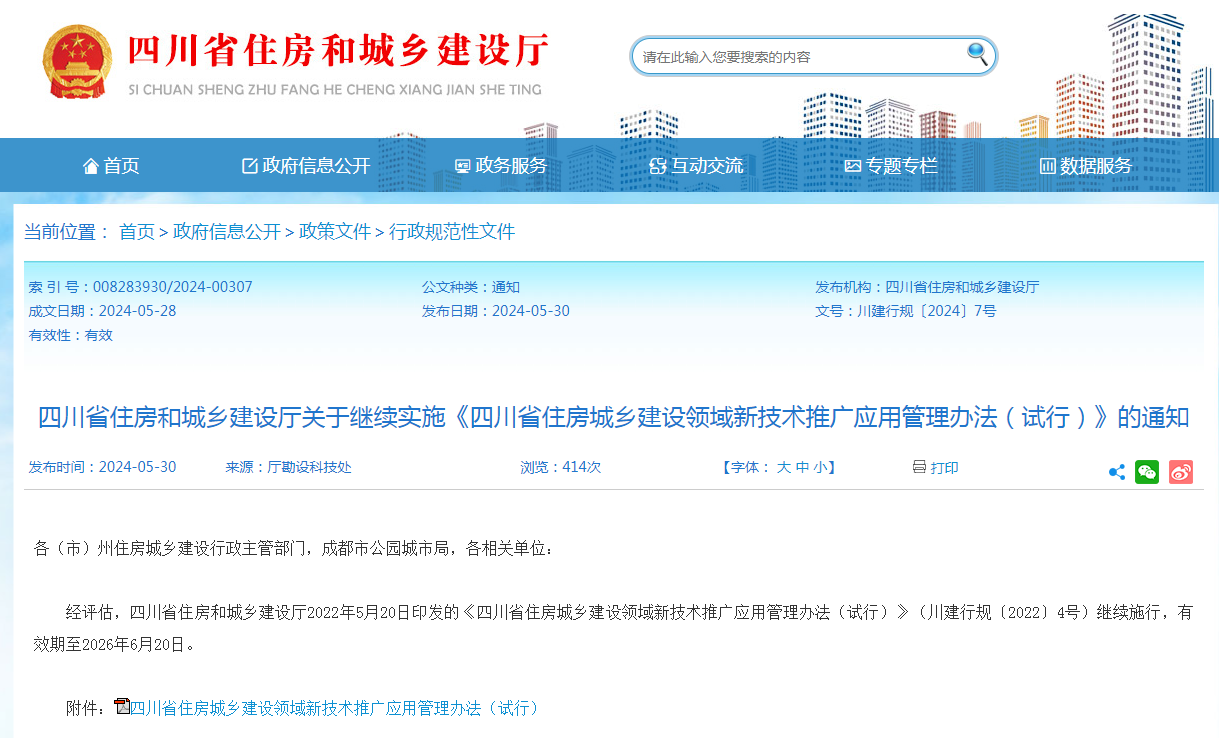Image resolution: width=1219 pixels, height=738 pixels.
Task: Click the printer icon
Action: coord(919,467)
